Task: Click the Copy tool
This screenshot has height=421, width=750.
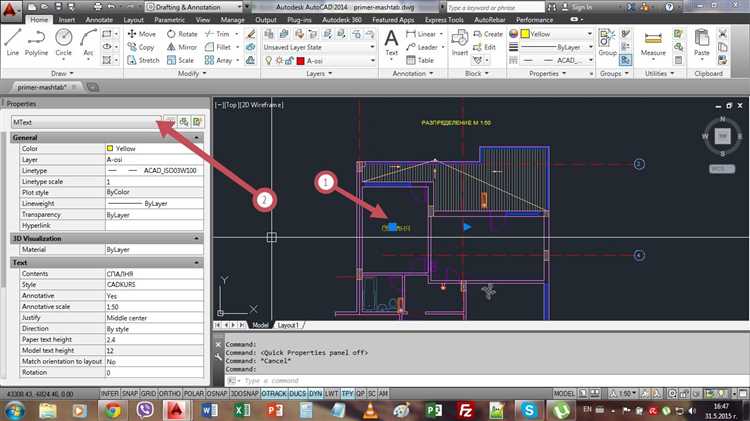Action: click(x=141, y=47)
